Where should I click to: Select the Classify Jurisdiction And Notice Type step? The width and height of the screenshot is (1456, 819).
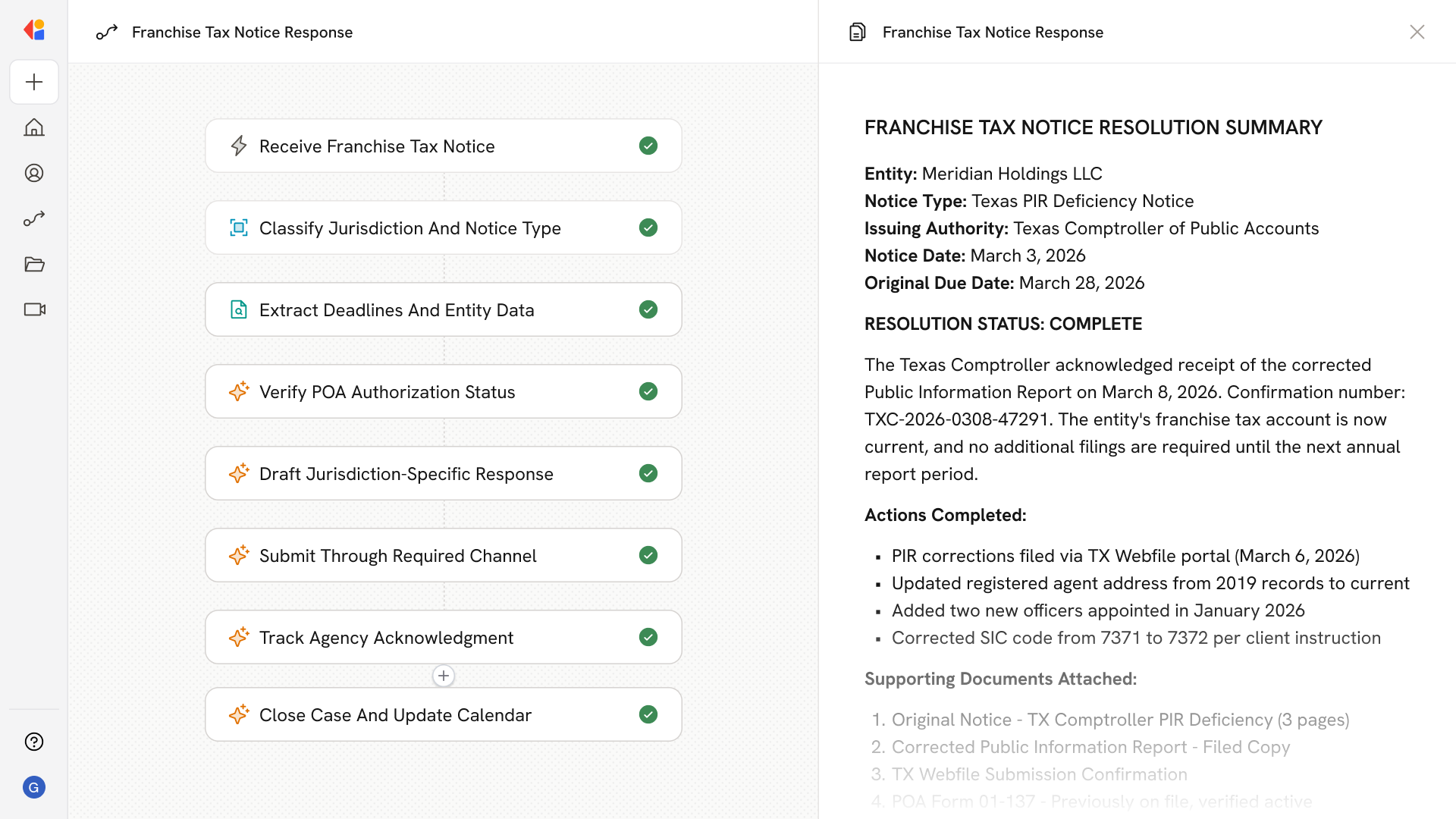click(x=409, y=227)
